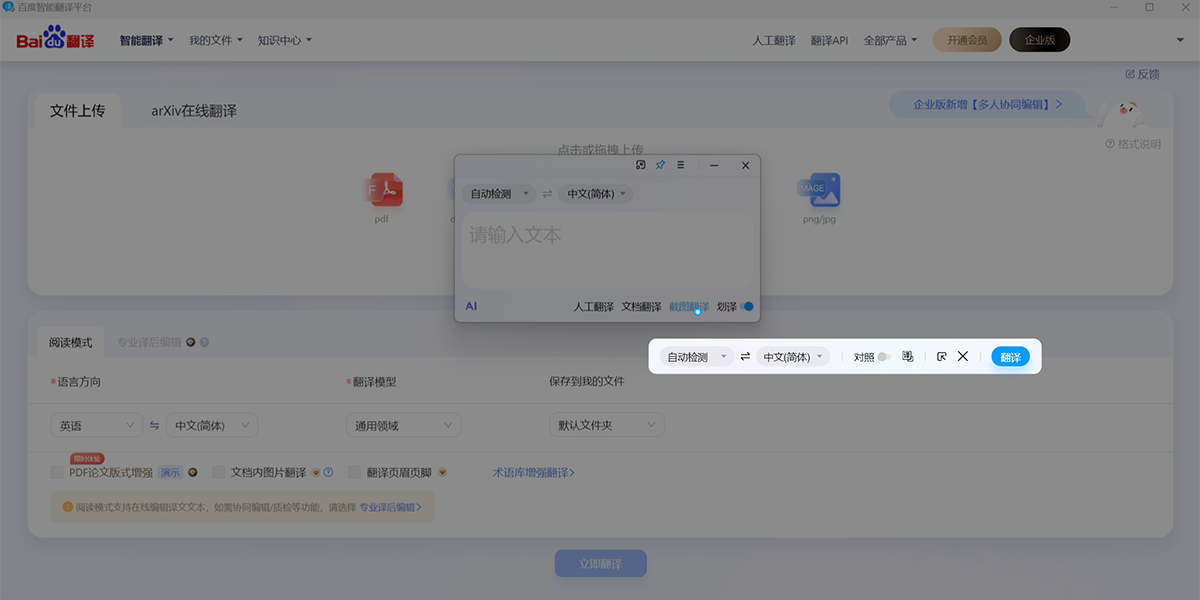Open the 术语库增强翻译 link
Screen dimensions: 1200x600
coord(534,472)
